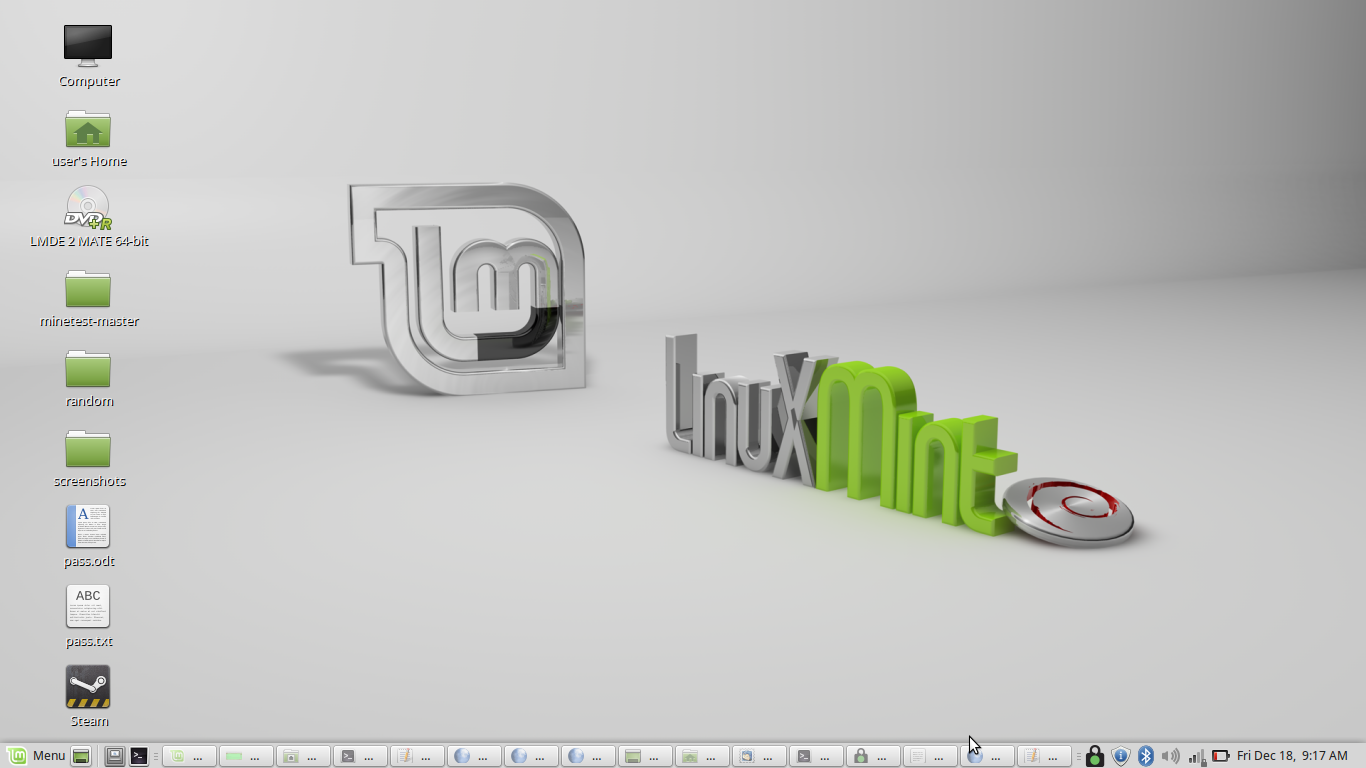This screenshot has width=1366, height=768.
Task: Select the pass.odt document file
Action: pos(89,536)
